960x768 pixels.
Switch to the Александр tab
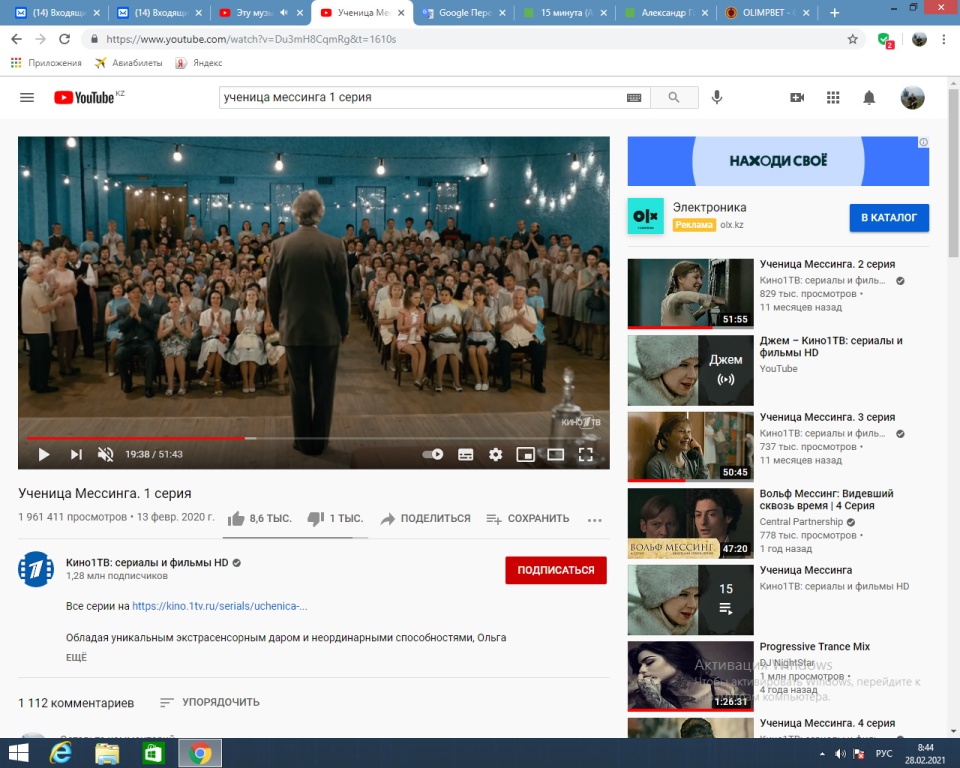666,12
